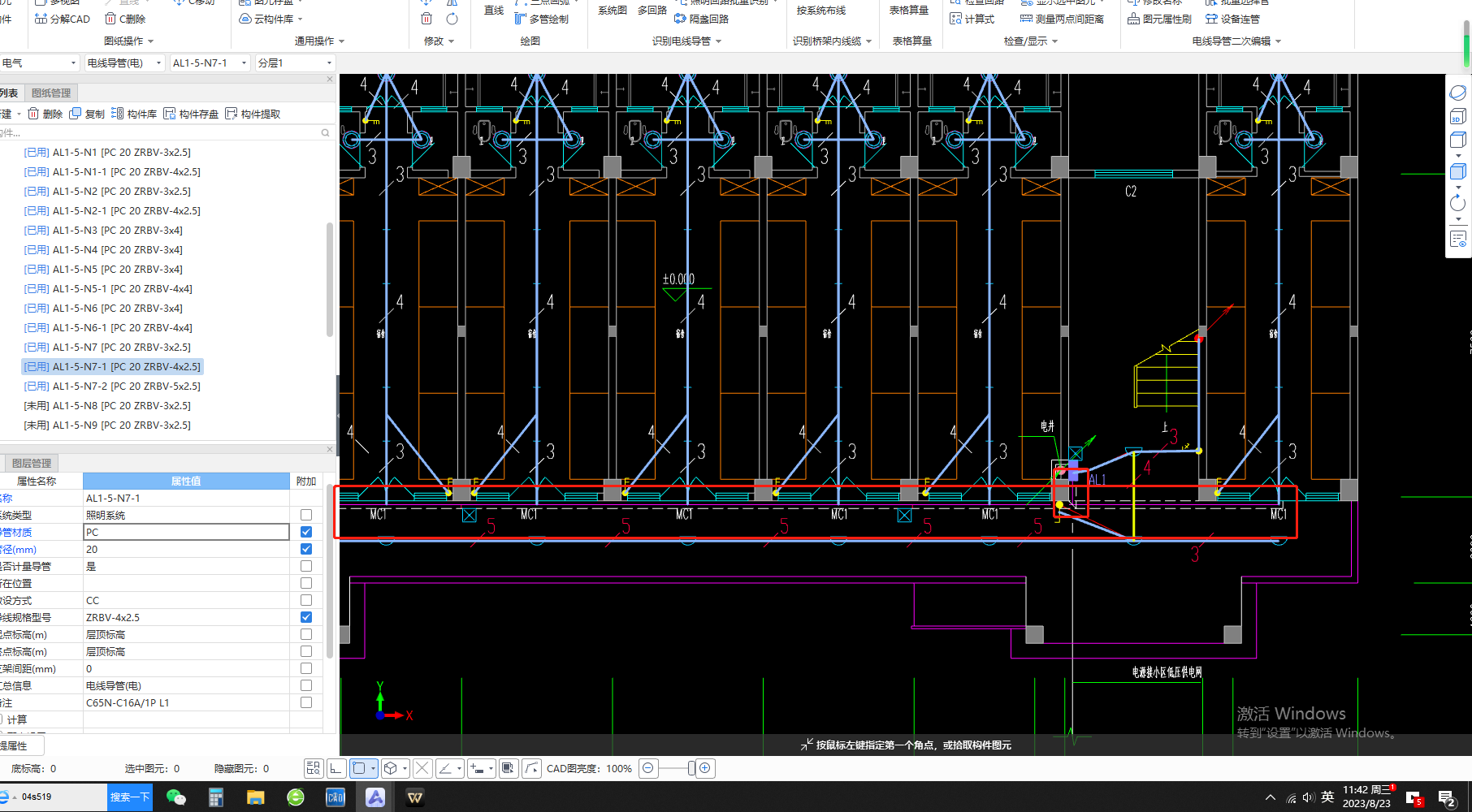Select the unused AL1-5-N8 component
Screen dimensions: 1472x812
pyautogui.click(x=107, y=405)
